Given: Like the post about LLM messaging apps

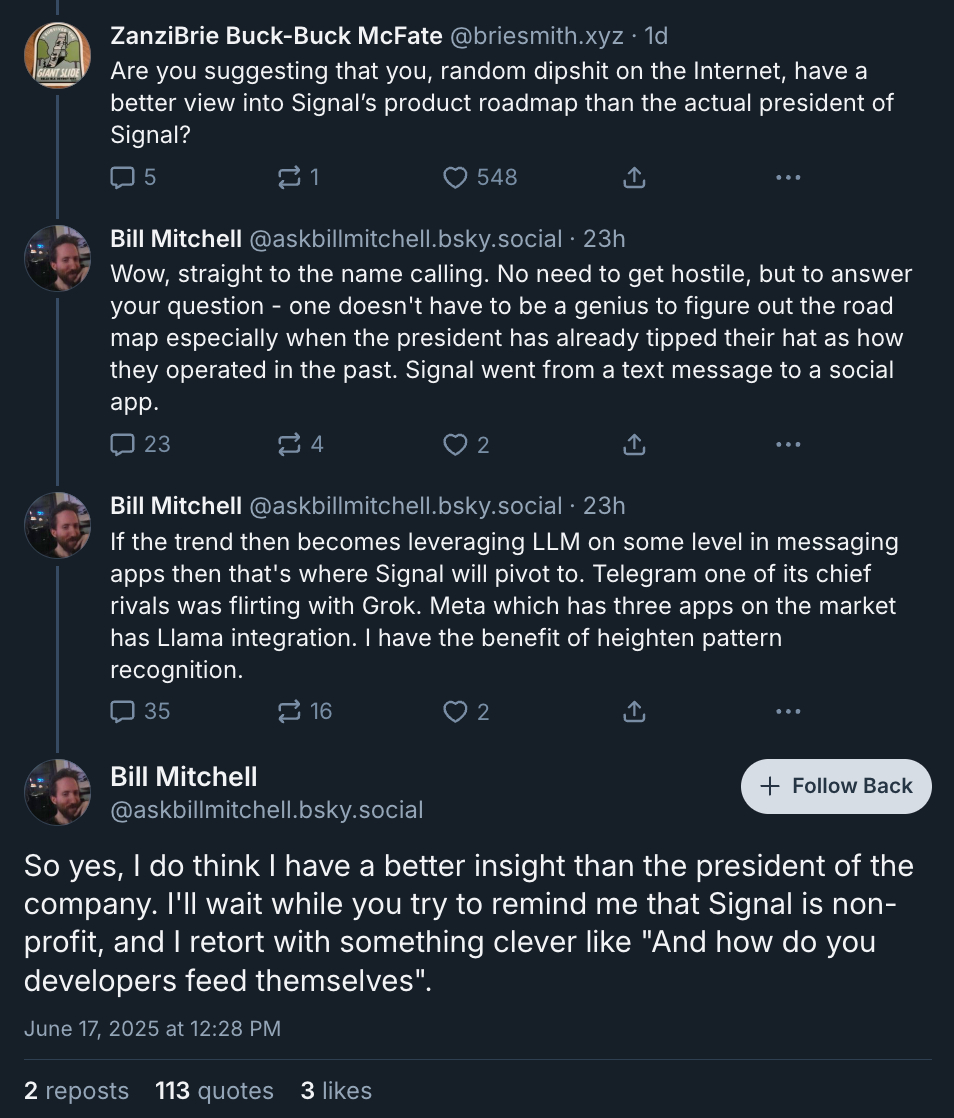Looking at the screenshot, I should tap(456, 711).
